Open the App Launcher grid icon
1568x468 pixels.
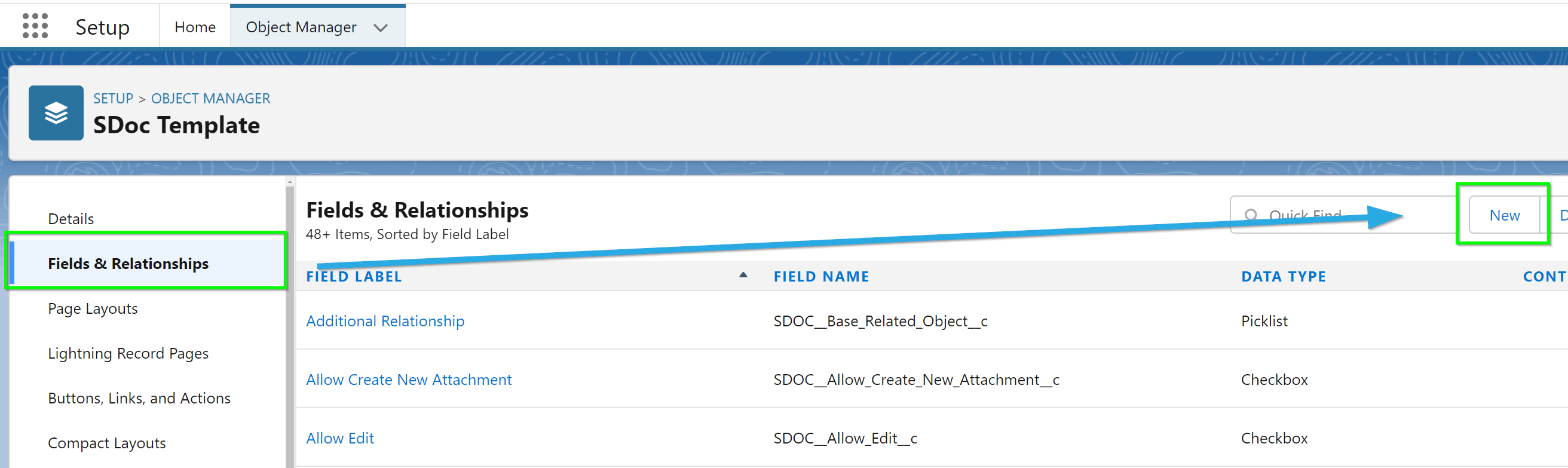(35, 26)
